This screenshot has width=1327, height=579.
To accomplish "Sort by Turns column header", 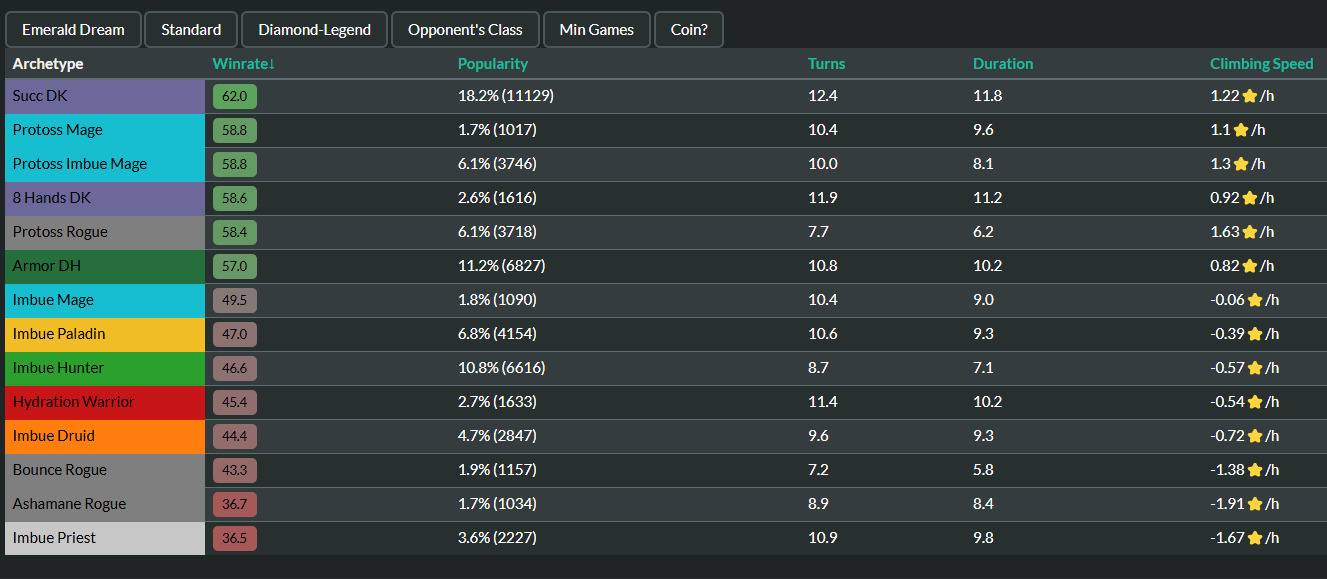I will pos(826,64).
